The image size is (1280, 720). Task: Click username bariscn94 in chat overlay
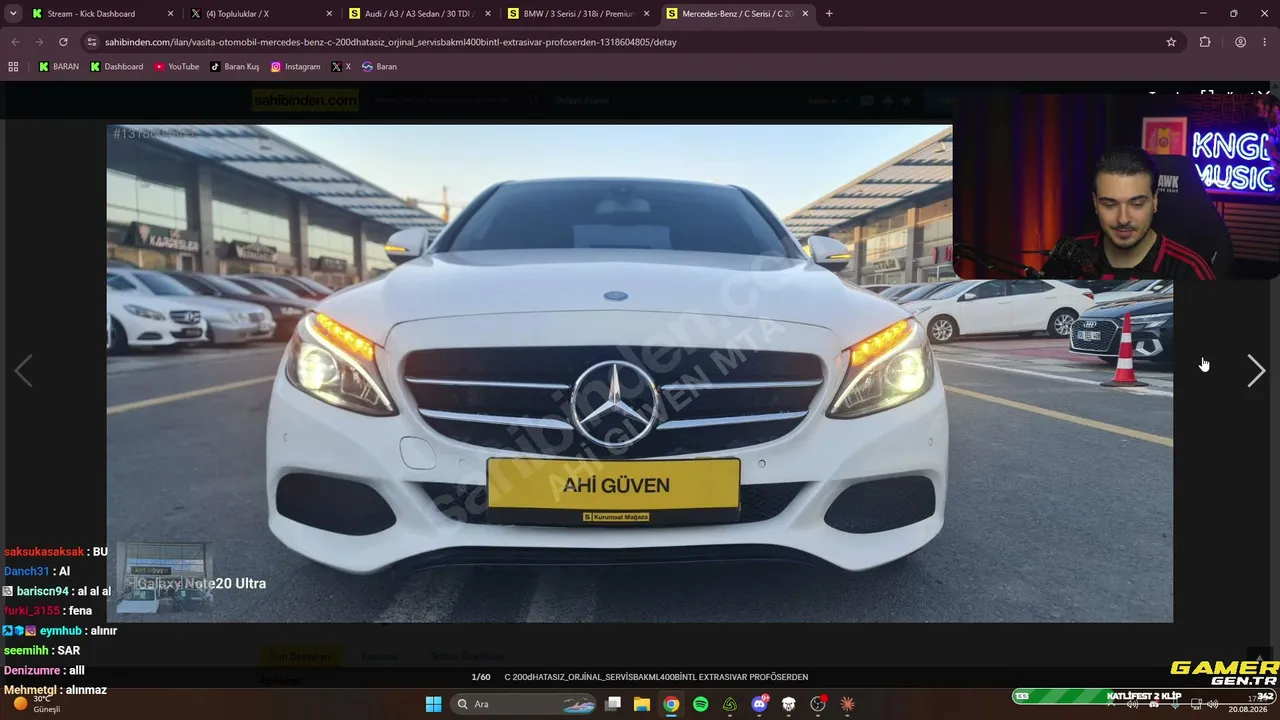pos(42,591)
